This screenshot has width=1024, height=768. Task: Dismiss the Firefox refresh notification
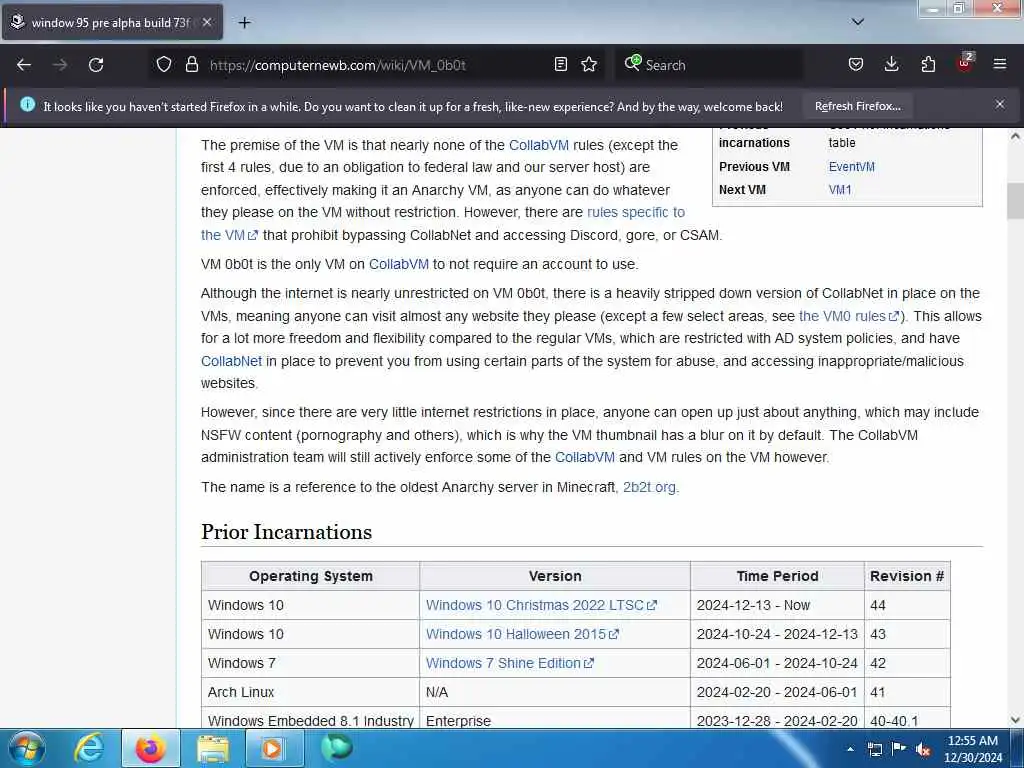1000,104
